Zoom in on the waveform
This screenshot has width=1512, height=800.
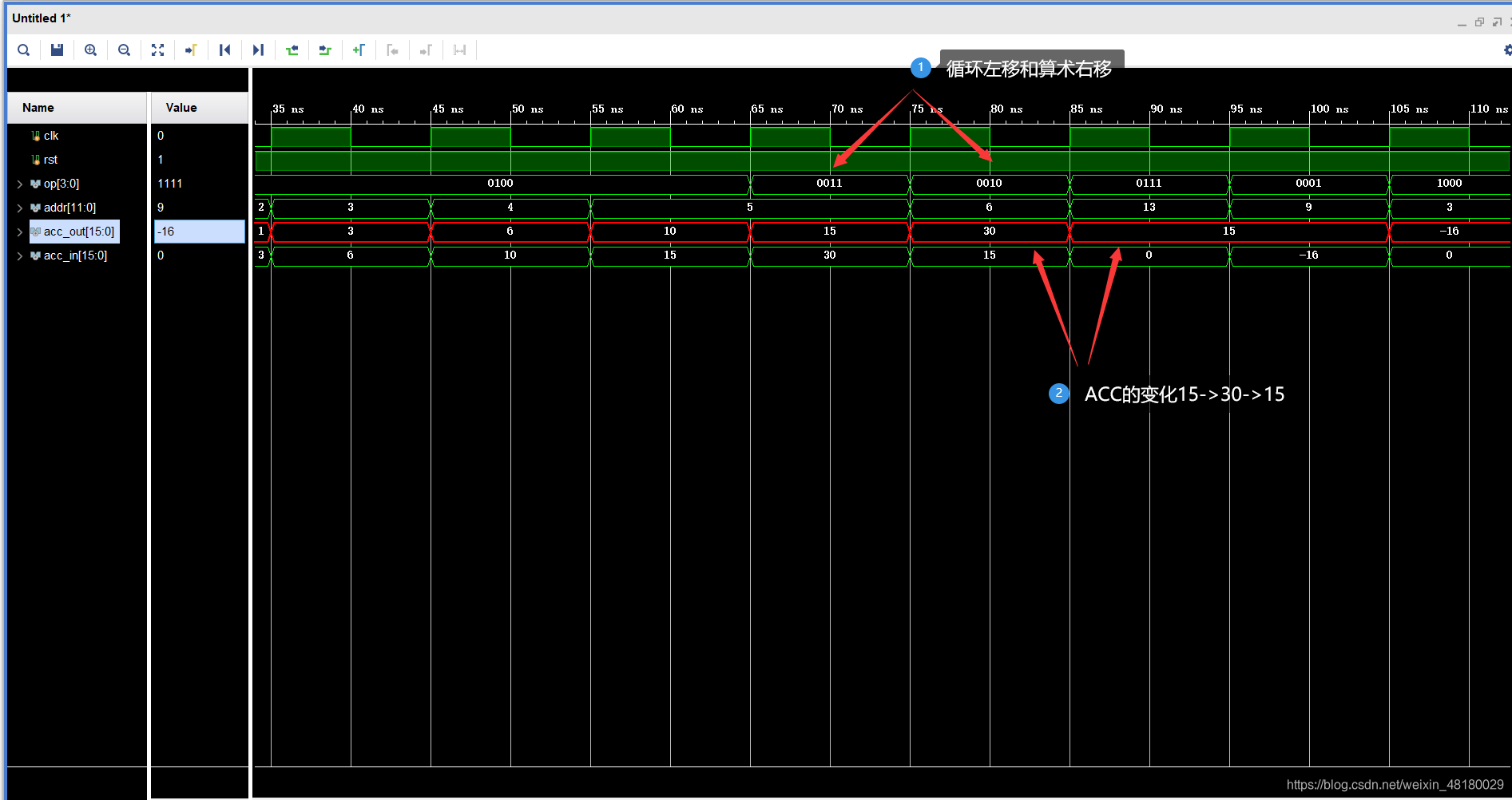tap(90, 50)
